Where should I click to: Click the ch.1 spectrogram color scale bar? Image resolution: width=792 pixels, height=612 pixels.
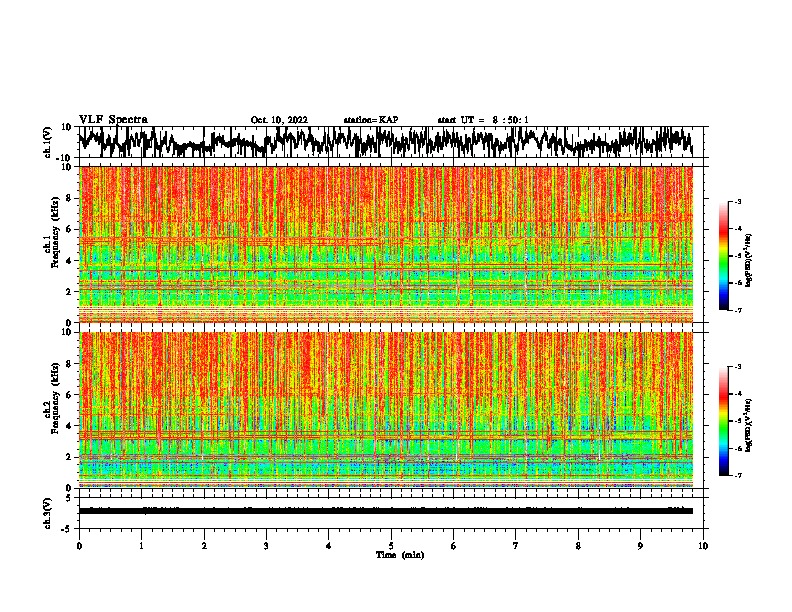[x=724, y=256]
